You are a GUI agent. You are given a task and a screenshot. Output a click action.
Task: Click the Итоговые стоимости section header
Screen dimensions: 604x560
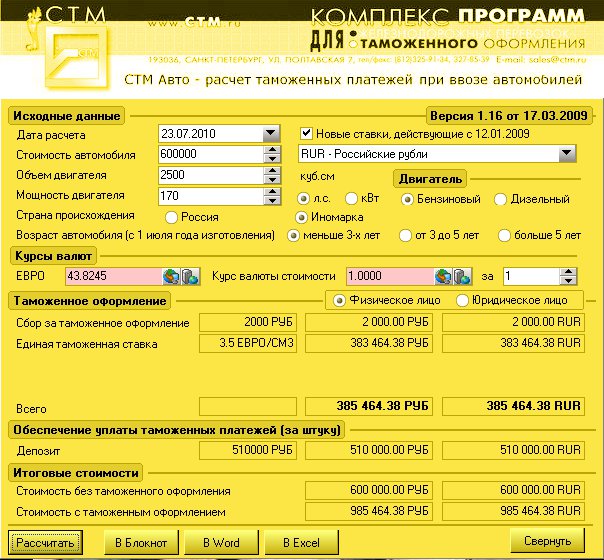pos(76,473)
